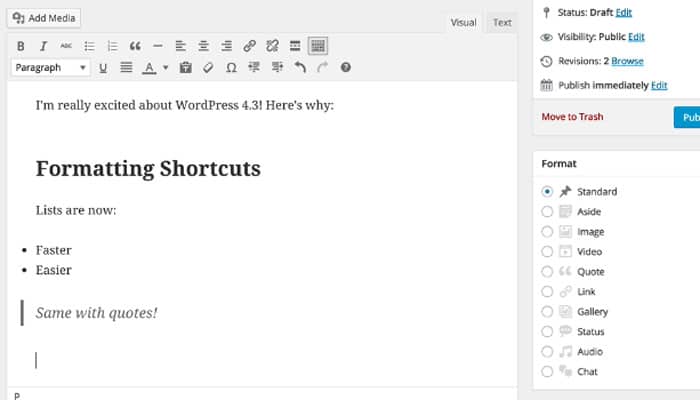Choose the Gallery post format
The height and width of the screenshot is (400, 700).
tap(546, 312)
